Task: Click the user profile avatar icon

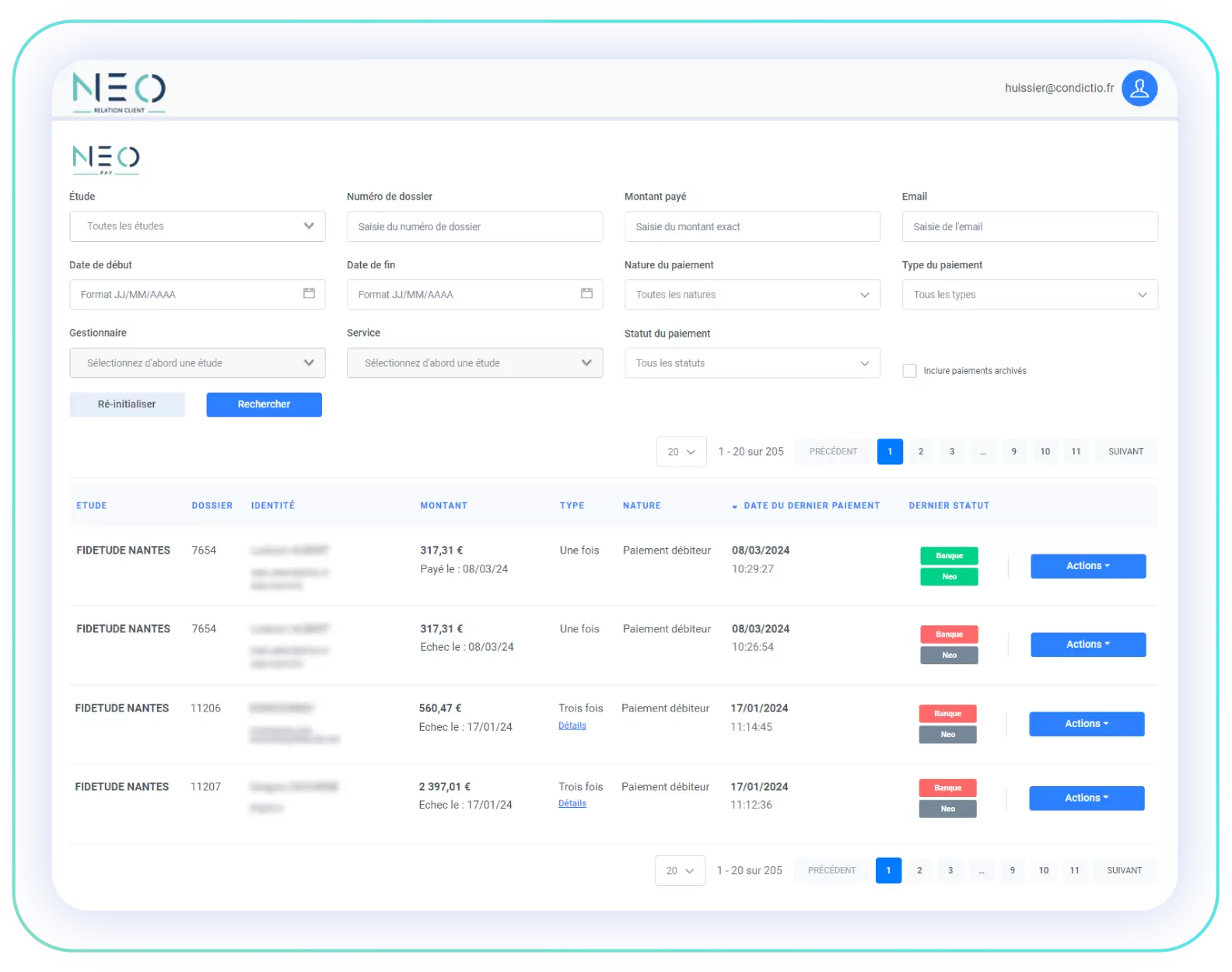Action: click(x=1139, y=89)
